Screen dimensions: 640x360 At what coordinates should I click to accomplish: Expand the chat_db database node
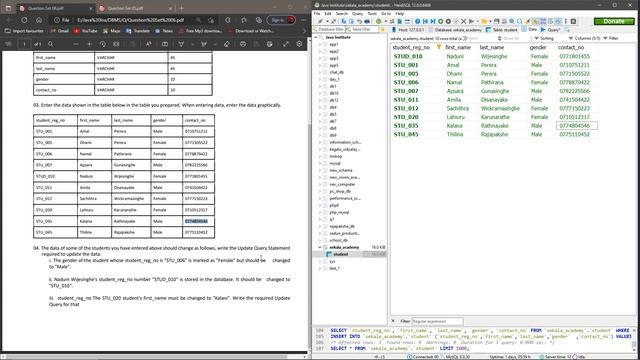tap(320, 72)
